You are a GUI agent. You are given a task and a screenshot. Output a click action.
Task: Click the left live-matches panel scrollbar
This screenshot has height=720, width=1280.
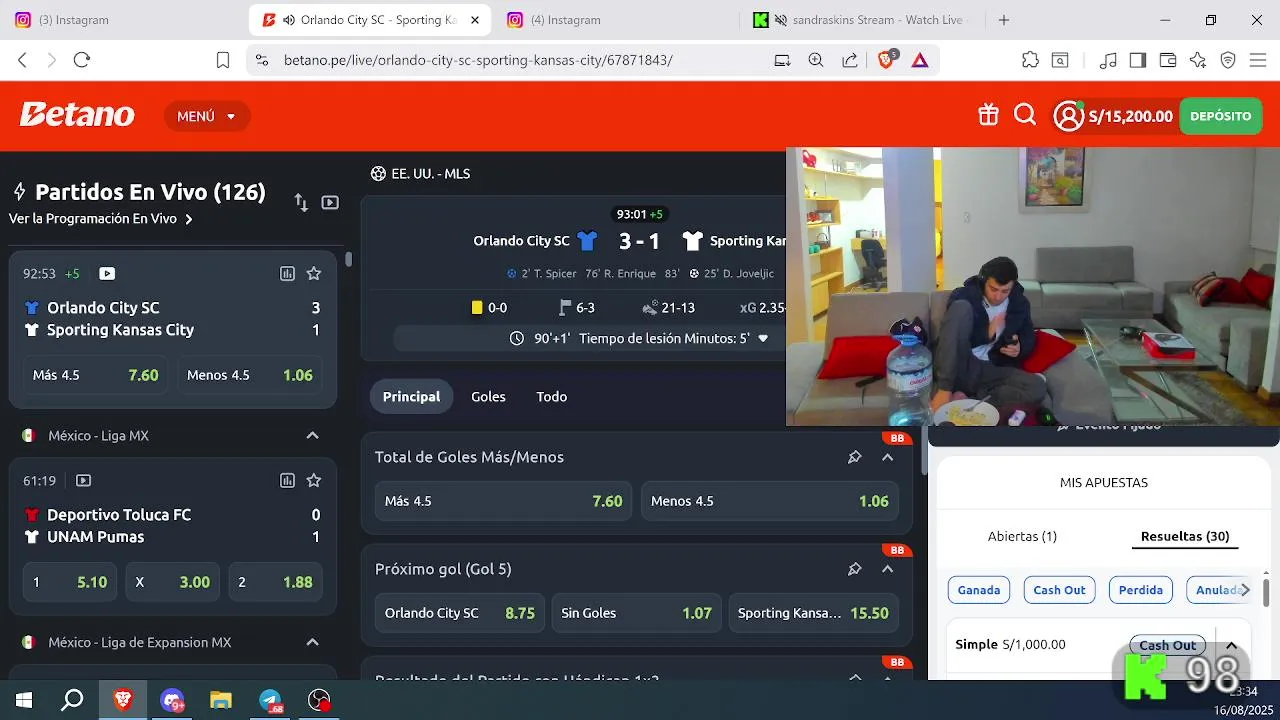[x=348, y=259]
